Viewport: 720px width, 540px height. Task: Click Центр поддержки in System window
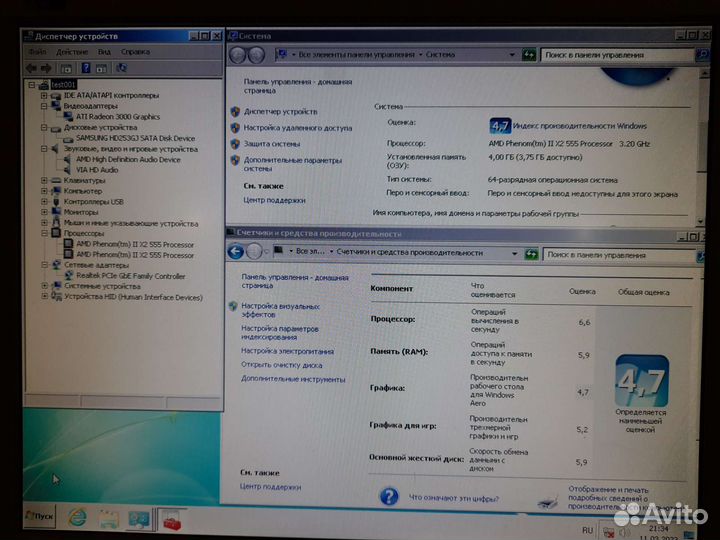[x=274, y=200]
